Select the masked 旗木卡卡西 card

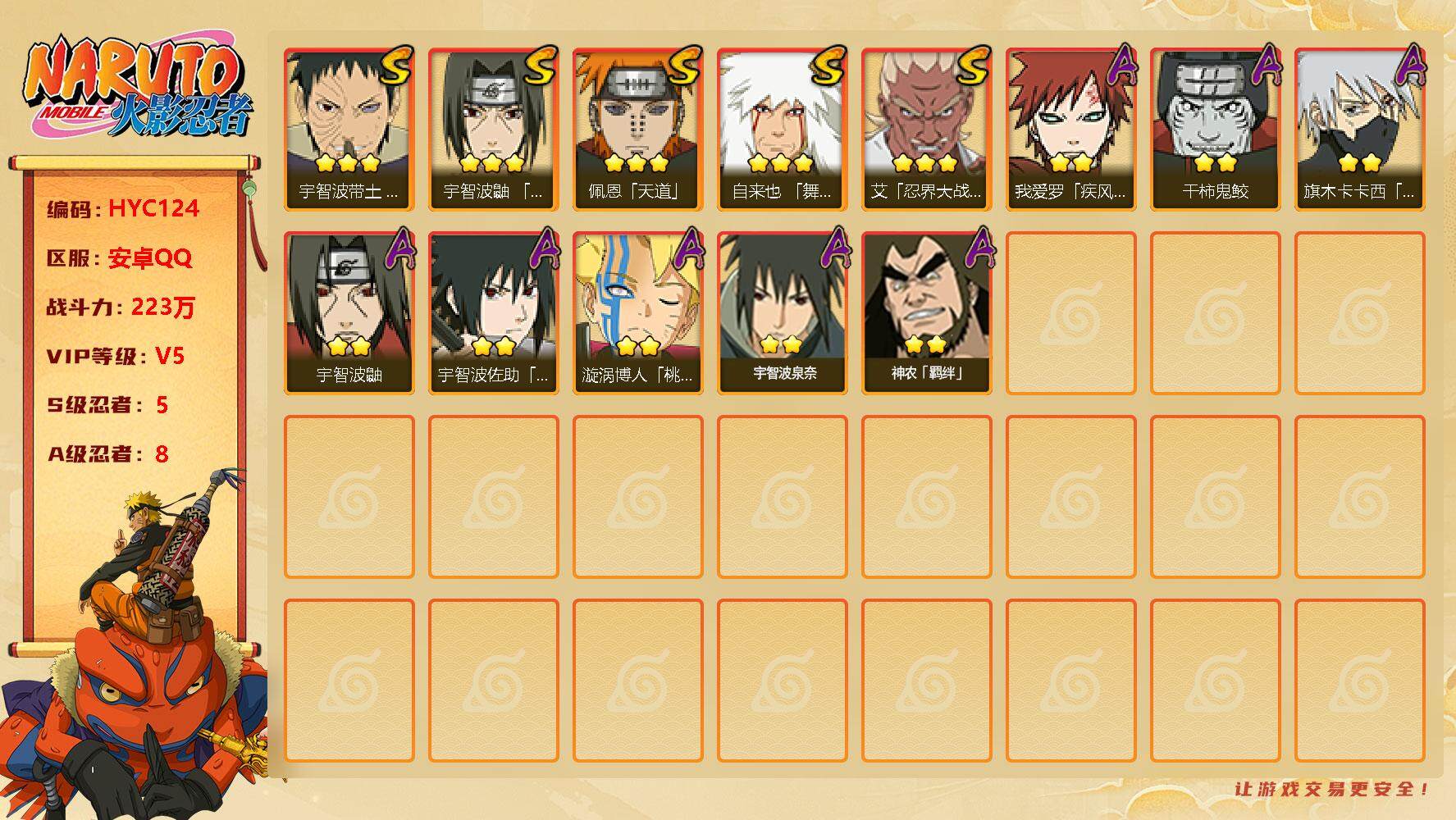tap(1359, 130)
